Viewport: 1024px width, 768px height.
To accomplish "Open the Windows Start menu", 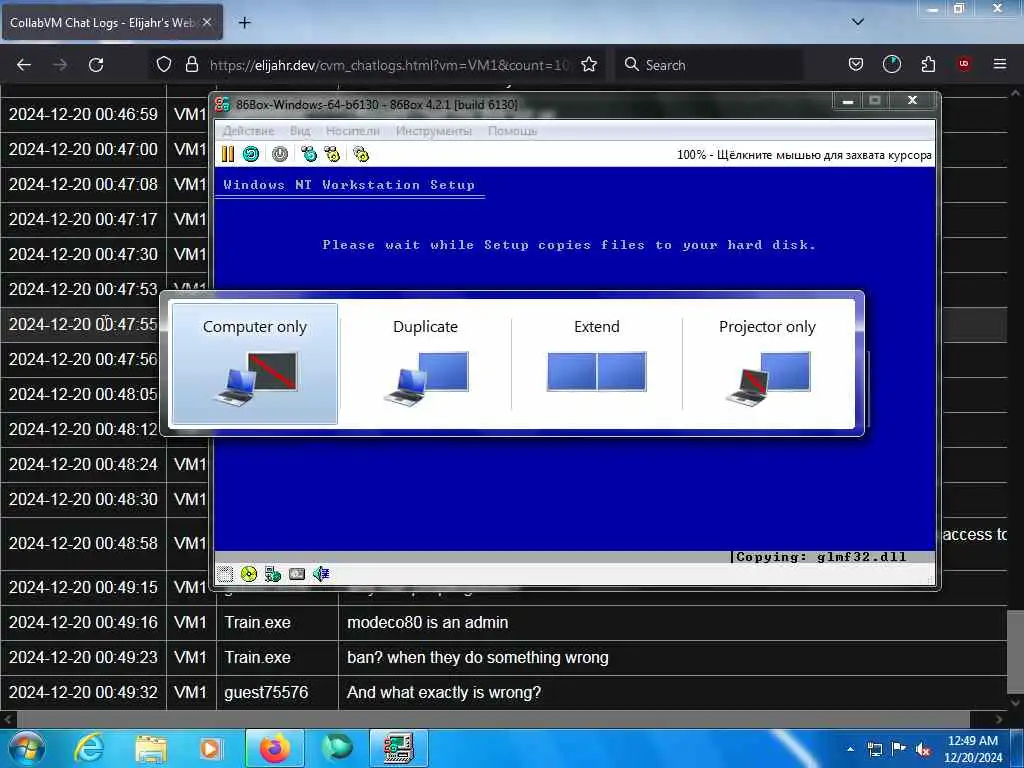I will pyautogui.click(x=26, y=748).
